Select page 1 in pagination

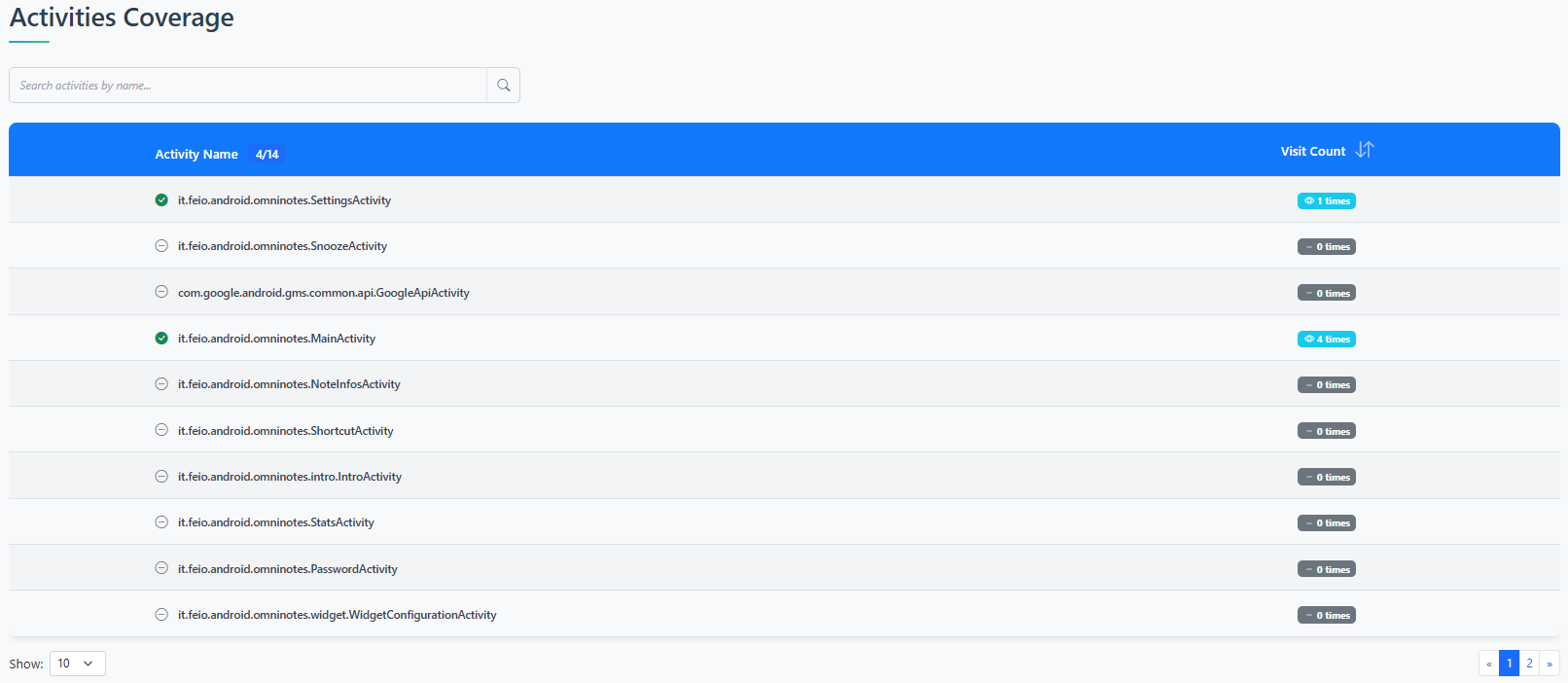[x=1509, y=664]
